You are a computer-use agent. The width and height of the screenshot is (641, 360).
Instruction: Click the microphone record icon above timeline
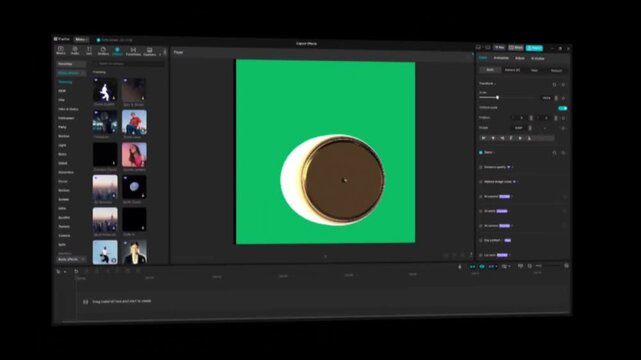pos(459,266)
